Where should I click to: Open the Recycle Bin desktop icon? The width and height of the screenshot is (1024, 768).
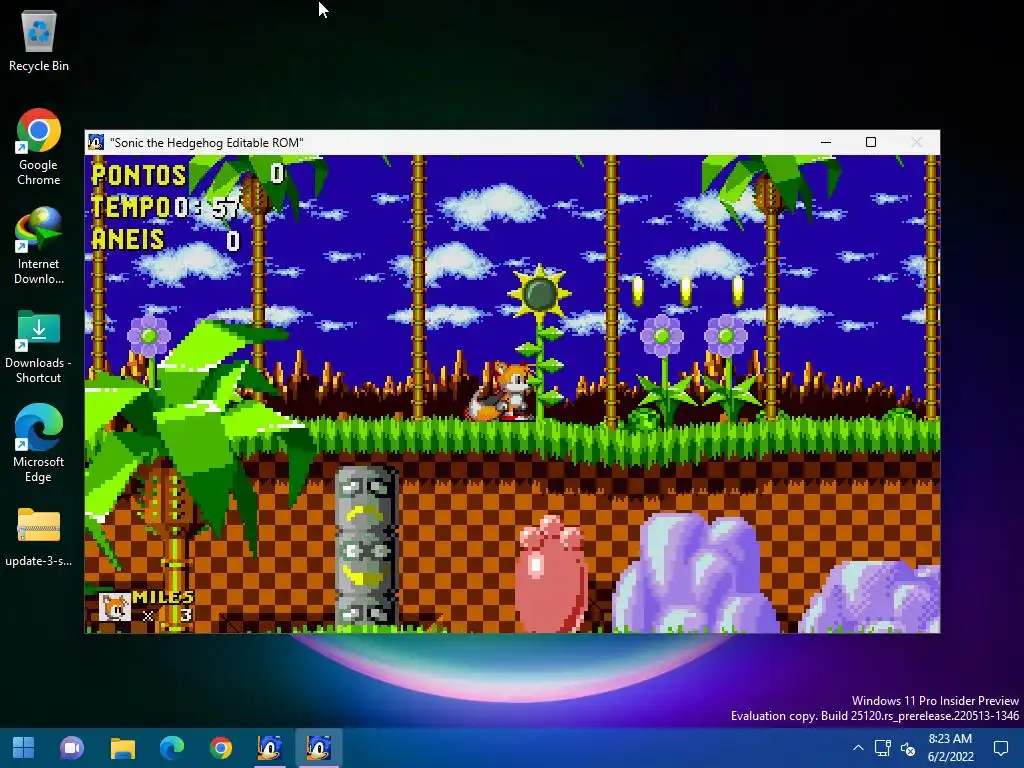point(39,40)
